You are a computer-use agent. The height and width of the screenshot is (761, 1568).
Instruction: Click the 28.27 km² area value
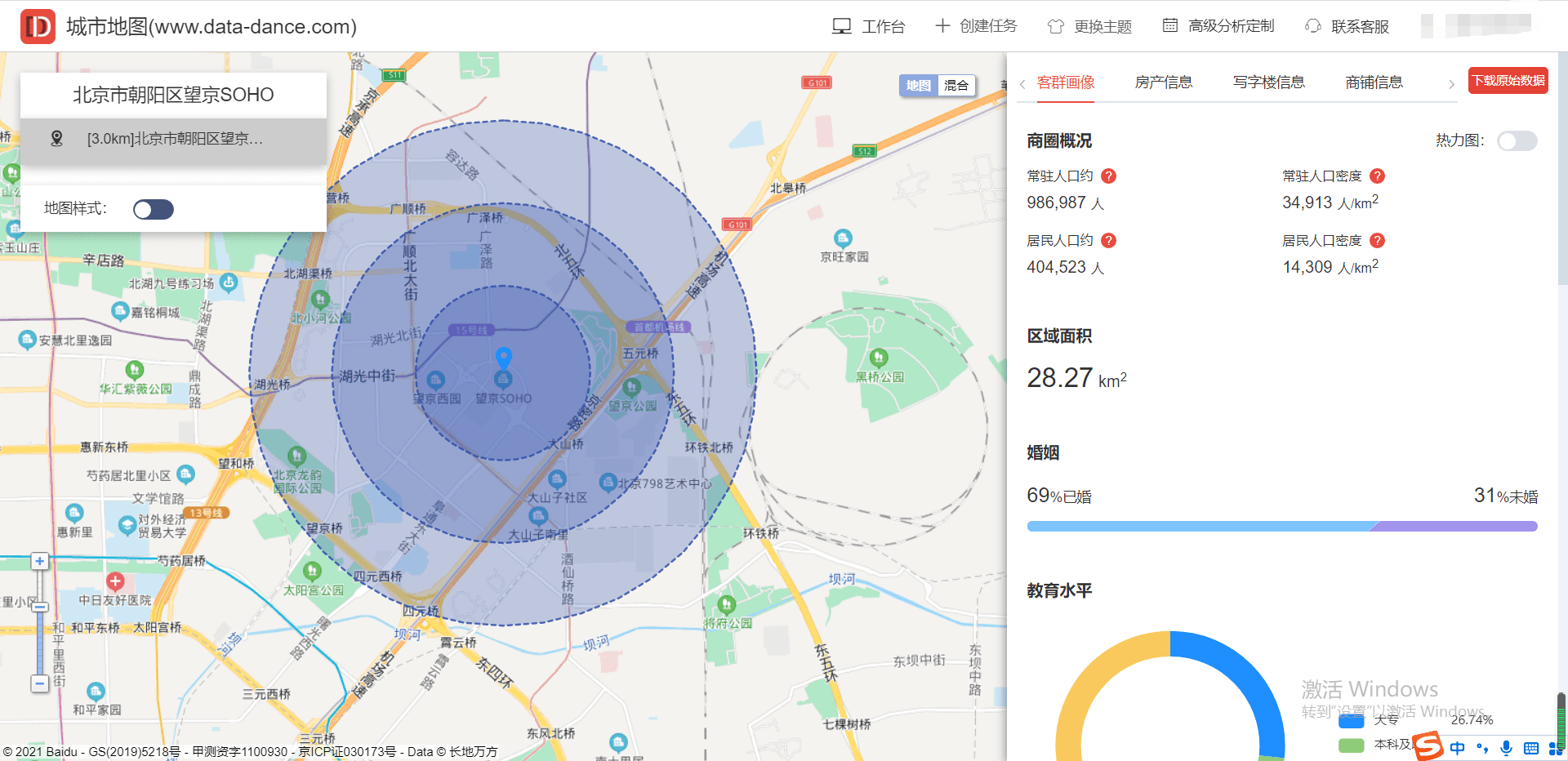[1076, 377]
